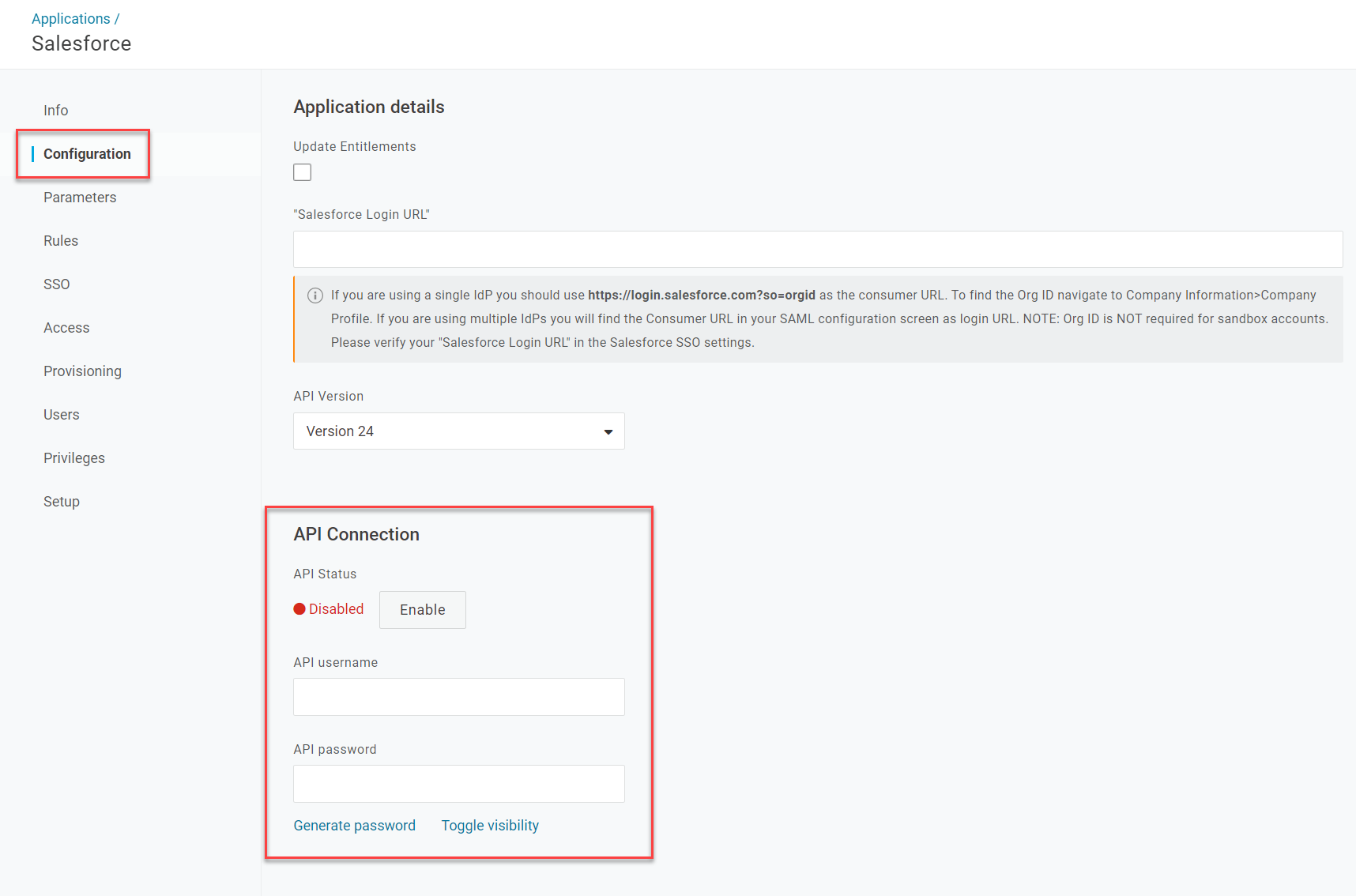Select the Configuration sidebar tab
This screenshot has width=1356, height=896.
(x=87, y=154)
